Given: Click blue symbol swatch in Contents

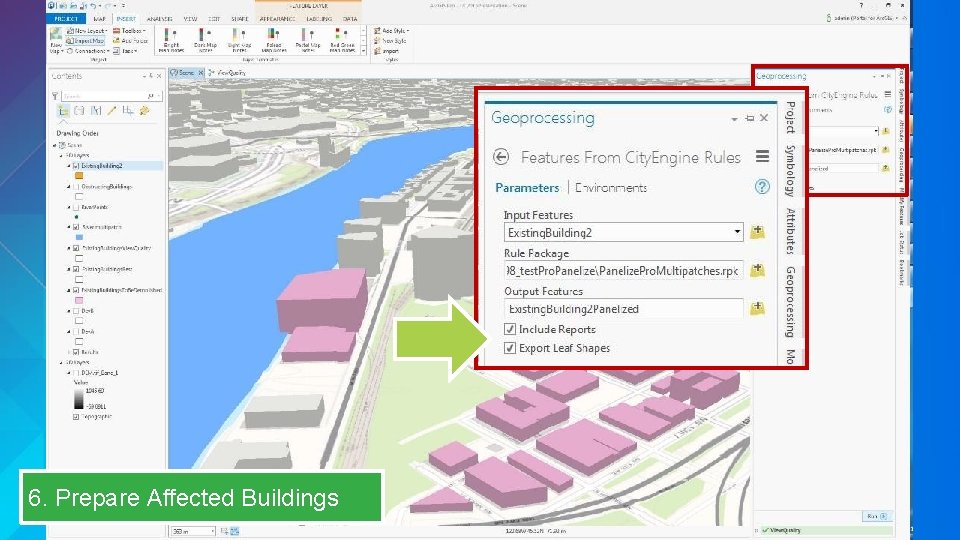Looking at the screenshot, I should [79, 237].
